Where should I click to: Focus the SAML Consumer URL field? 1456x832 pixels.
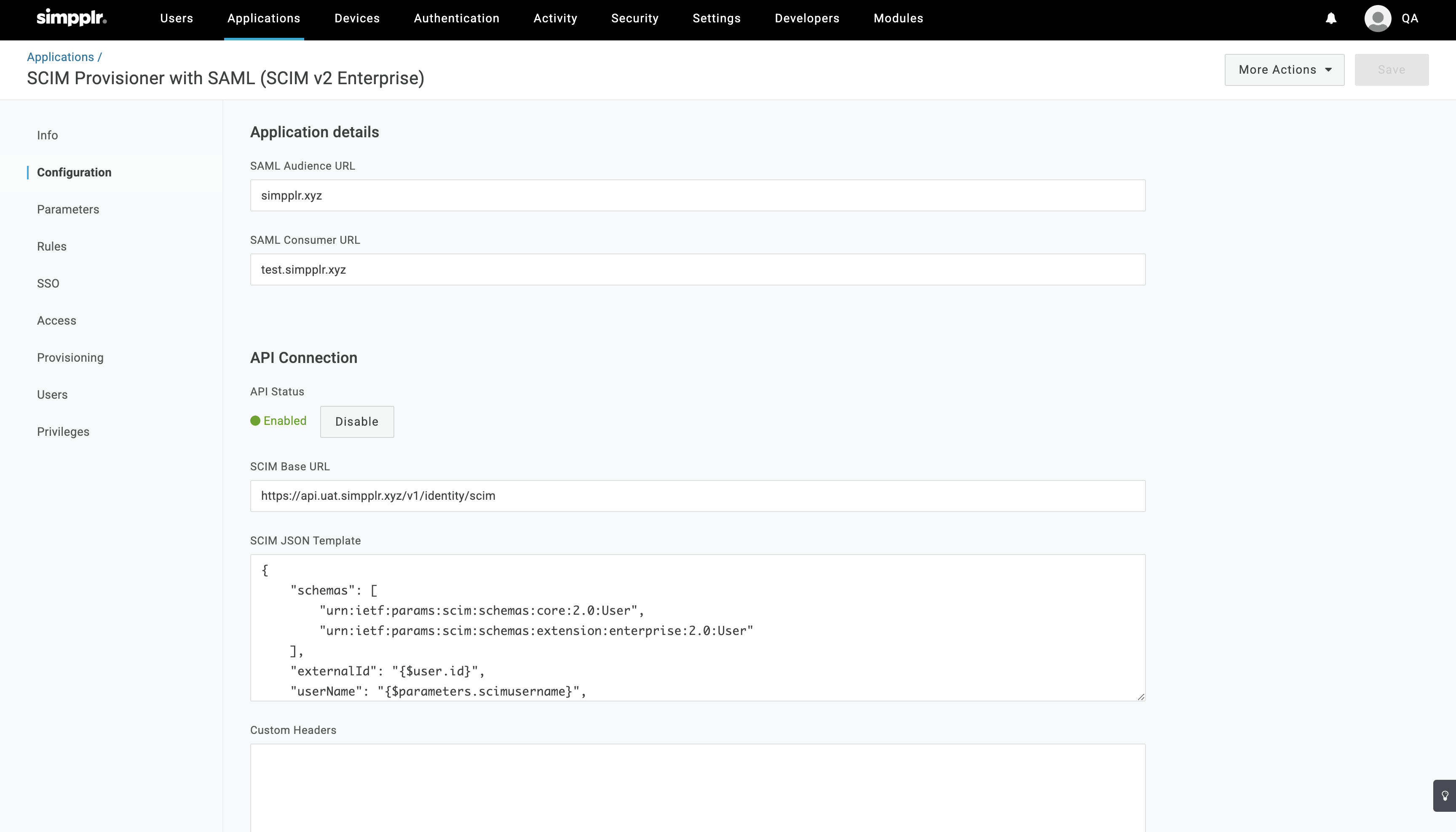697,270
